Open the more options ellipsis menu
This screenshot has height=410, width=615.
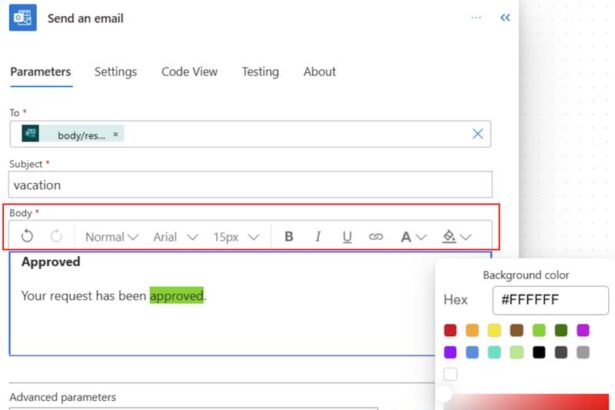coord(476,18)
